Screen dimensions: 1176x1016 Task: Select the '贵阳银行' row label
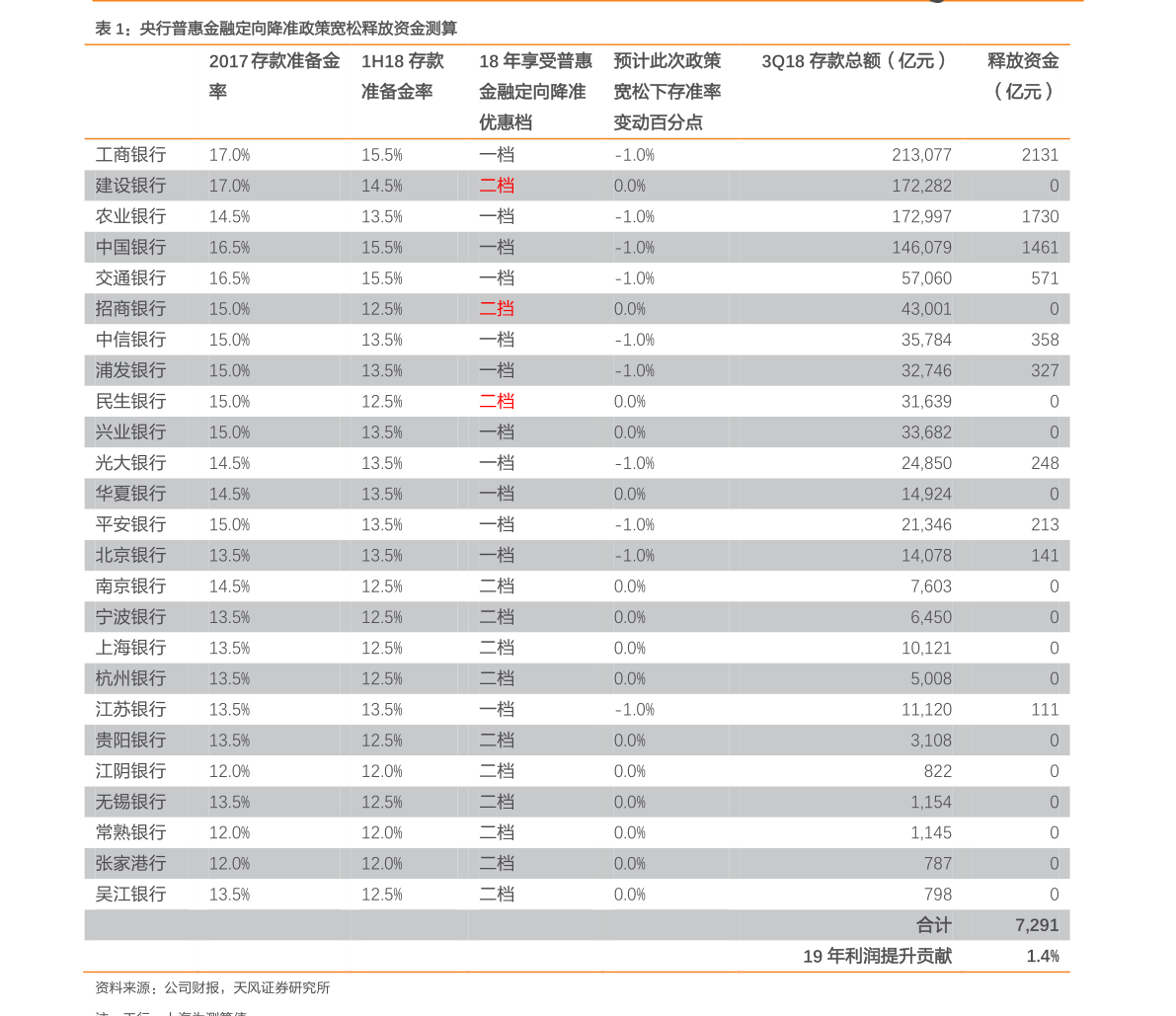(x=130, y=741)
